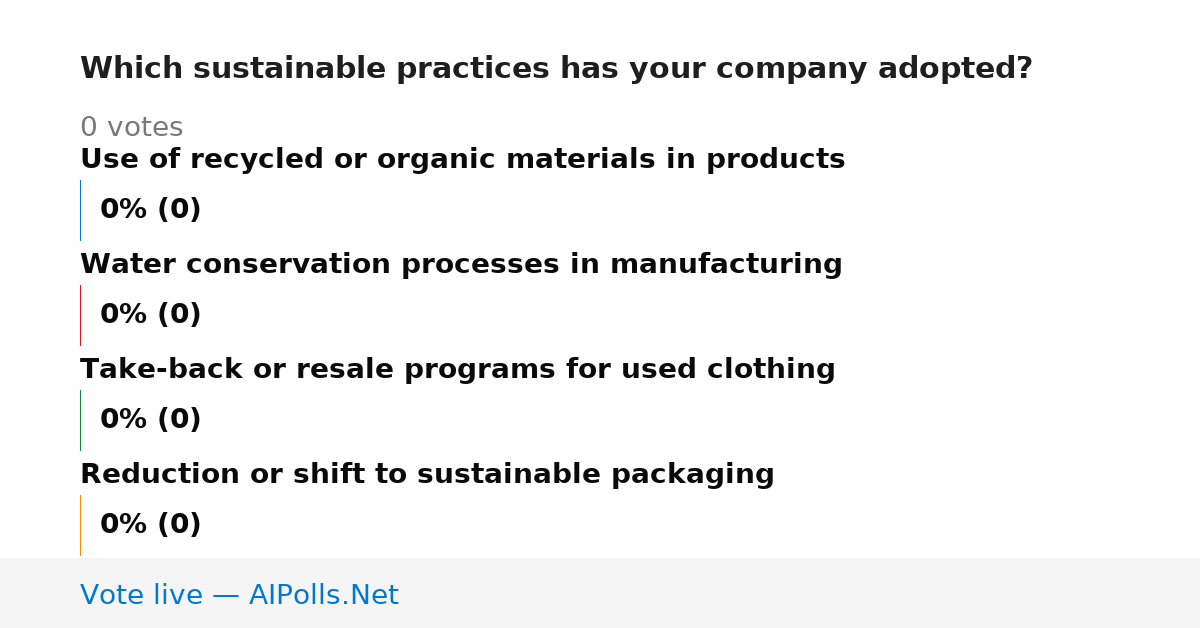Click the red bar under water conservation option
Viewport: 1200px width, 628px height.
[x=80, y=315]
